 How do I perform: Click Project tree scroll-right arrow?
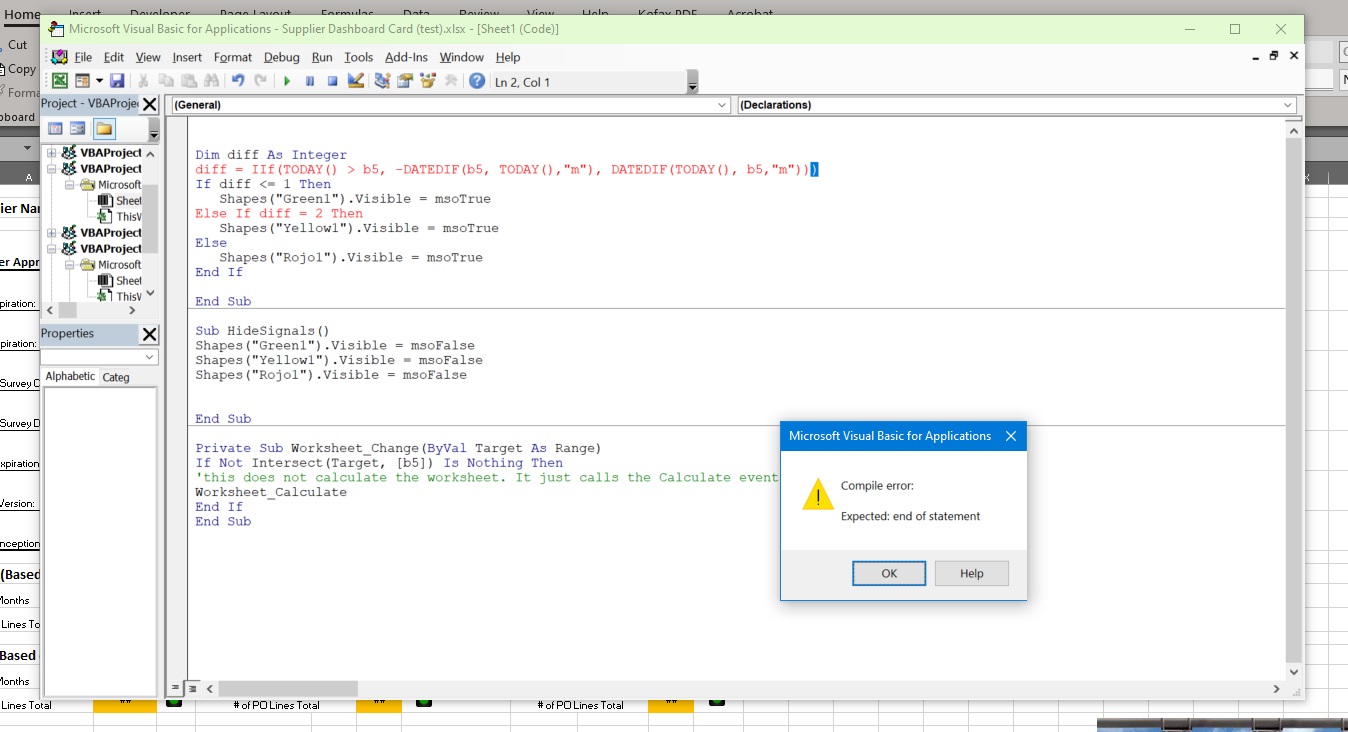pyautogui.click(x=132, y=311)
